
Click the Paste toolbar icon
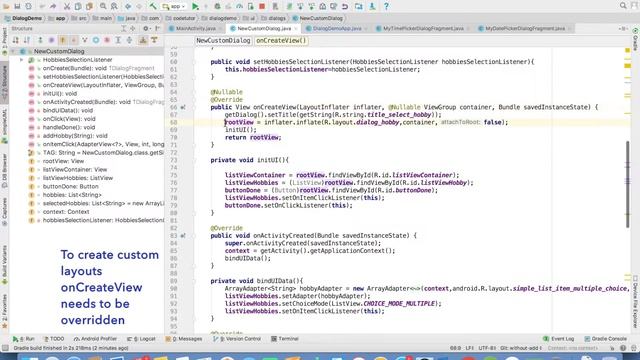[x=89, y=6]
